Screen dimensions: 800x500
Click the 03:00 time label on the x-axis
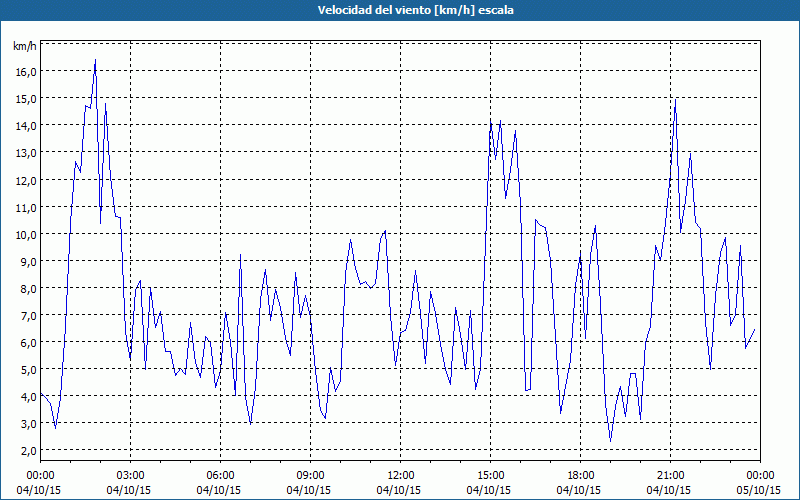pos(131,476)
